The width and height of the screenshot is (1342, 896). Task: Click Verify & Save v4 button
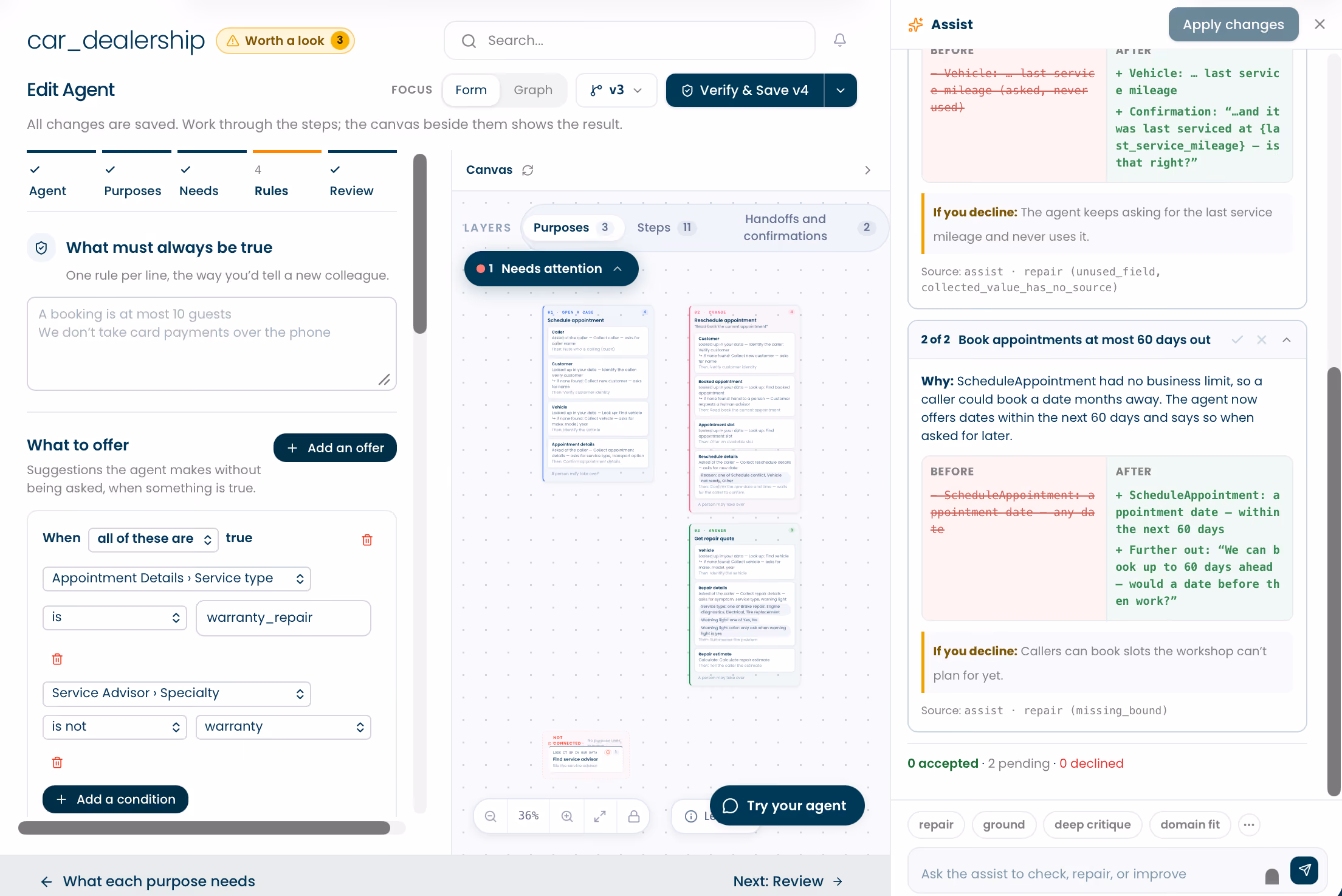click(x=746, y=90)
